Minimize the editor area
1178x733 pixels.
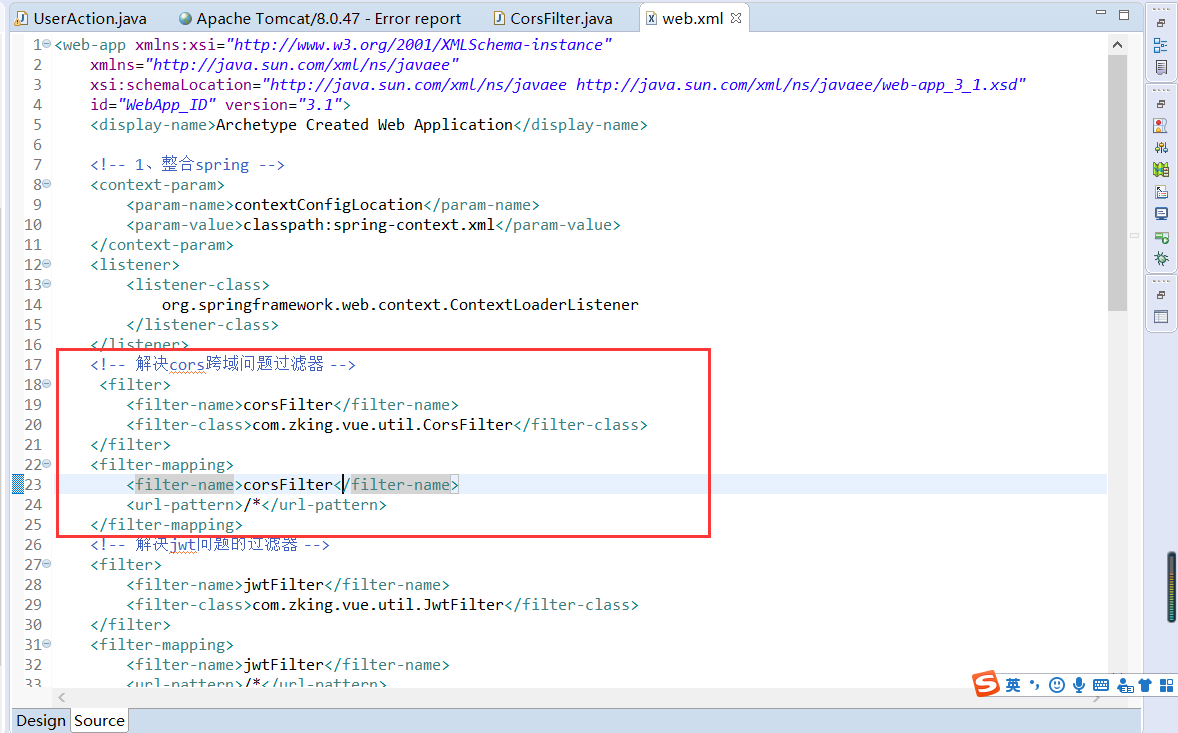(1101, 13)
